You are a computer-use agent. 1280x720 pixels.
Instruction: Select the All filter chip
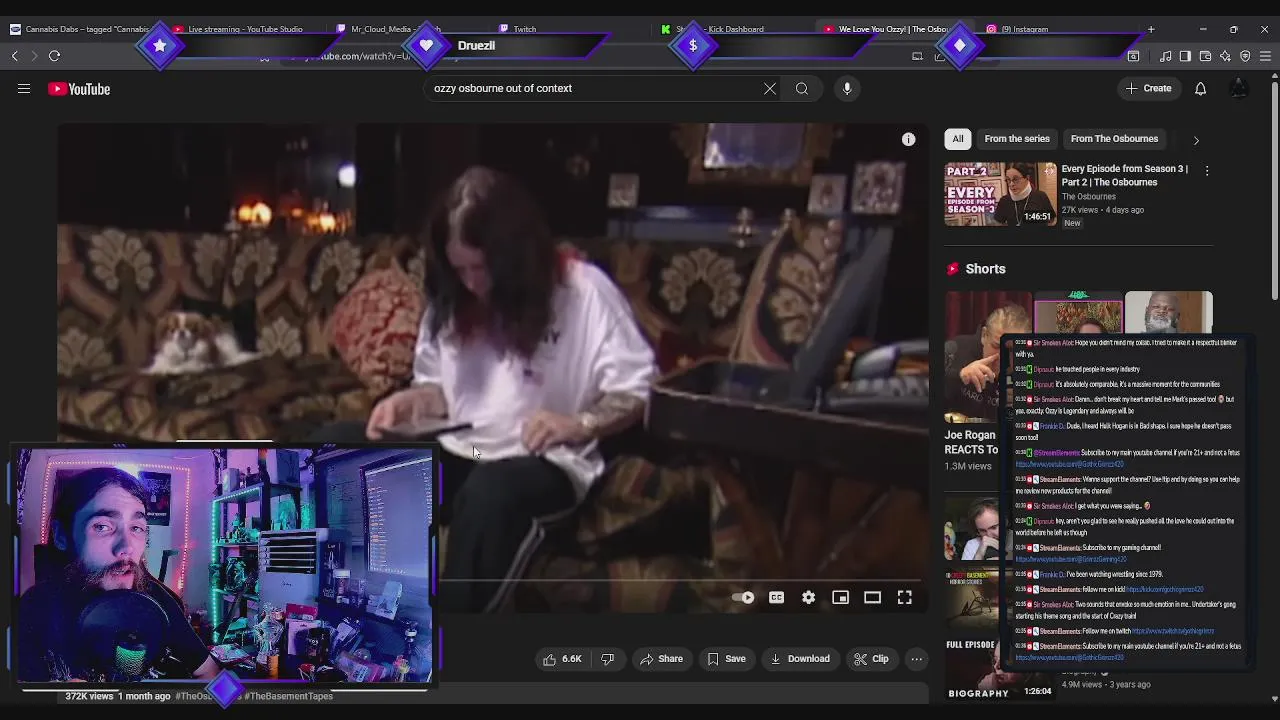click(958, 139)
